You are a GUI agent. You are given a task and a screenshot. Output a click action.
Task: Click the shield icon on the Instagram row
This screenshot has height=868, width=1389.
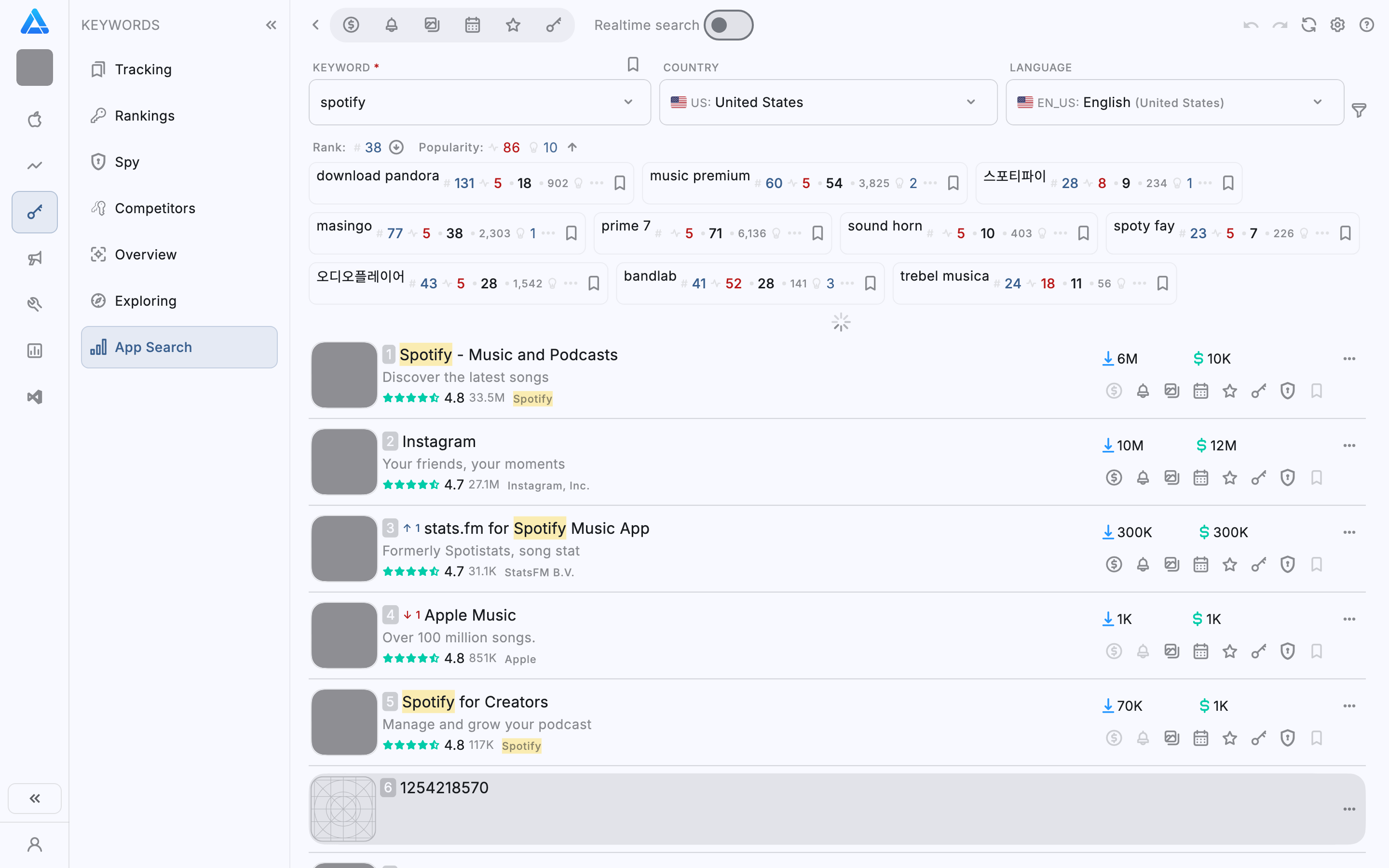[x=1287, y=477]
